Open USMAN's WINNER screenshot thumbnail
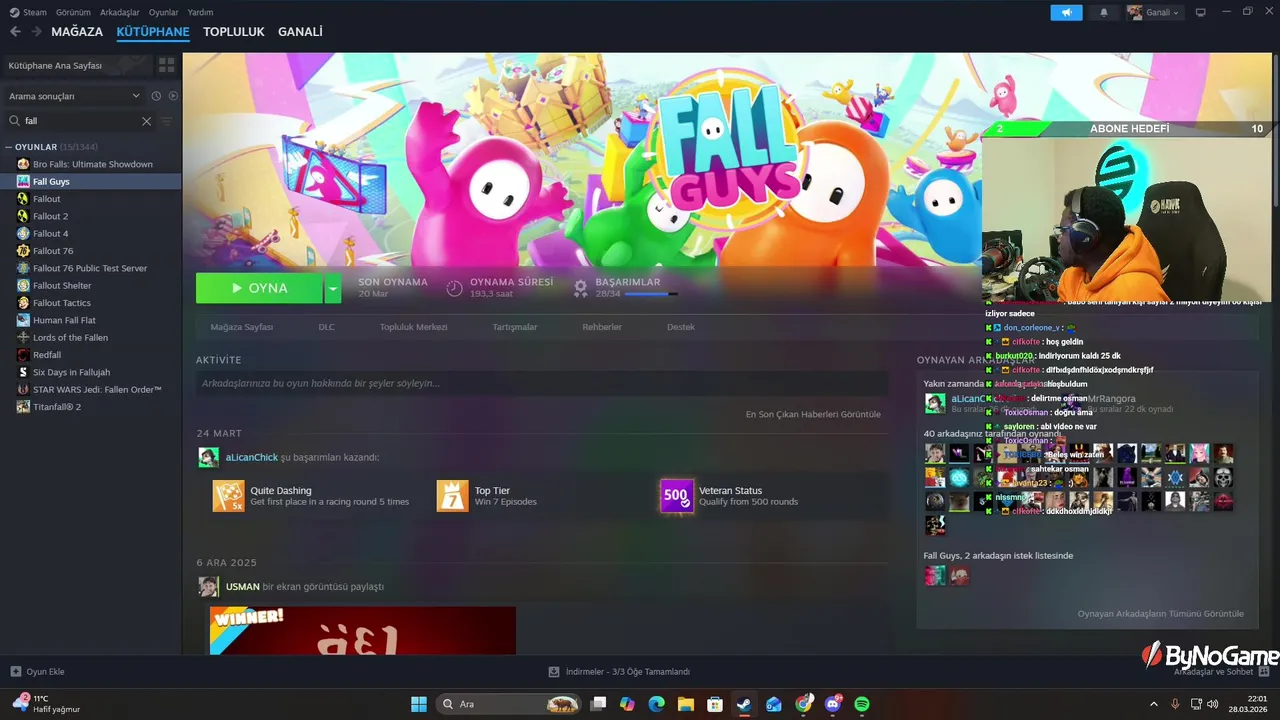 tap(362, 631)
